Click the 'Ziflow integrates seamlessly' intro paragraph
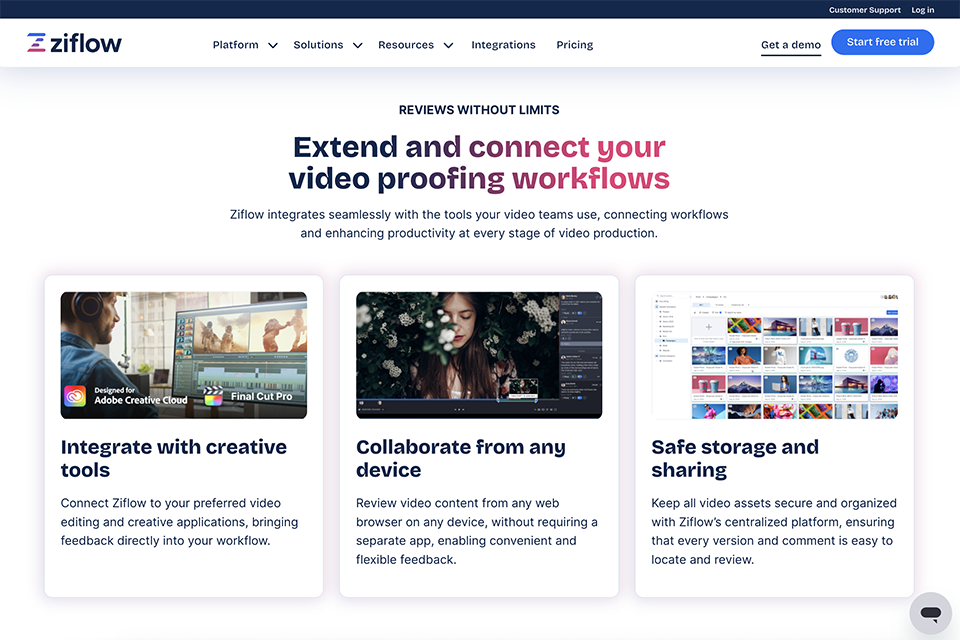Viewport: 960px width, 640px height. (479, 224)
